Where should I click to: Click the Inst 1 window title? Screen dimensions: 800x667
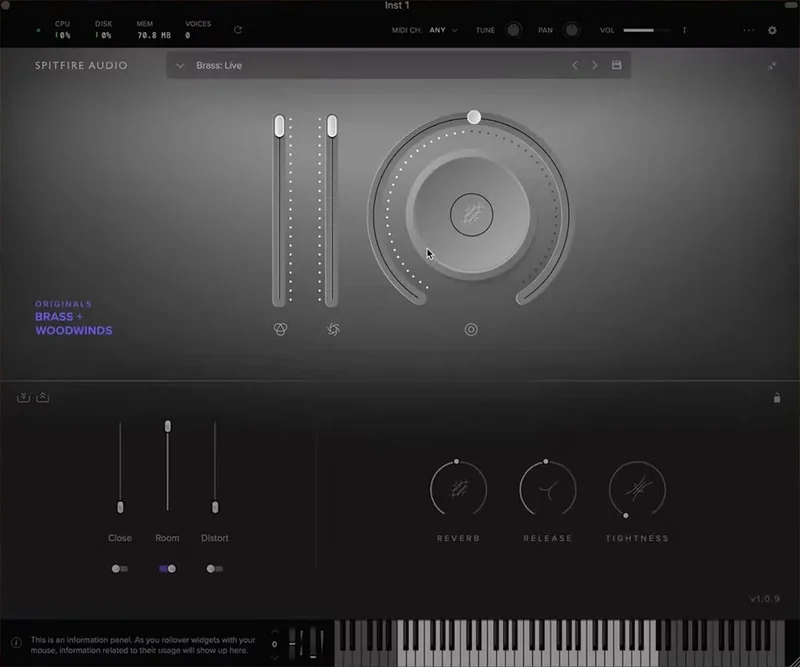tap(397, 5)
